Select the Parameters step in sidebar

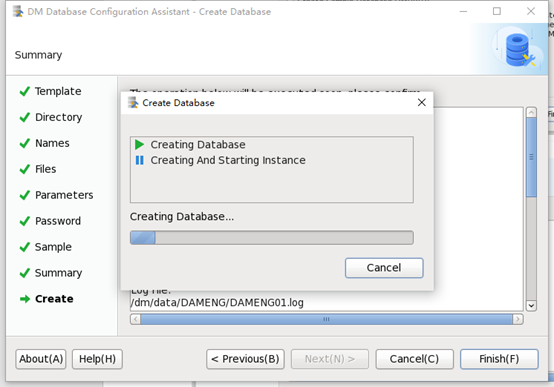click(x=64, y=195)
